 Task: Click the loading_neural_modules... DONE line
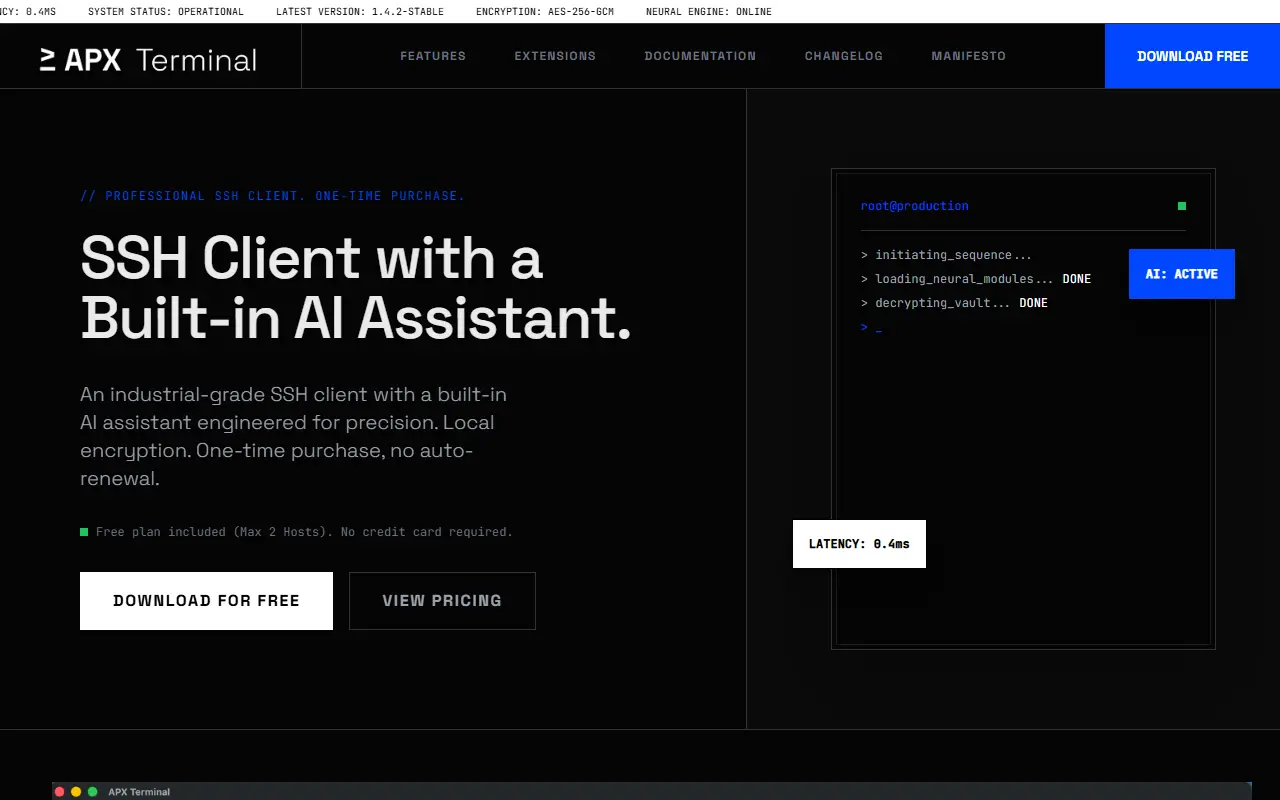pyautogui.click(x=976, y=279)
